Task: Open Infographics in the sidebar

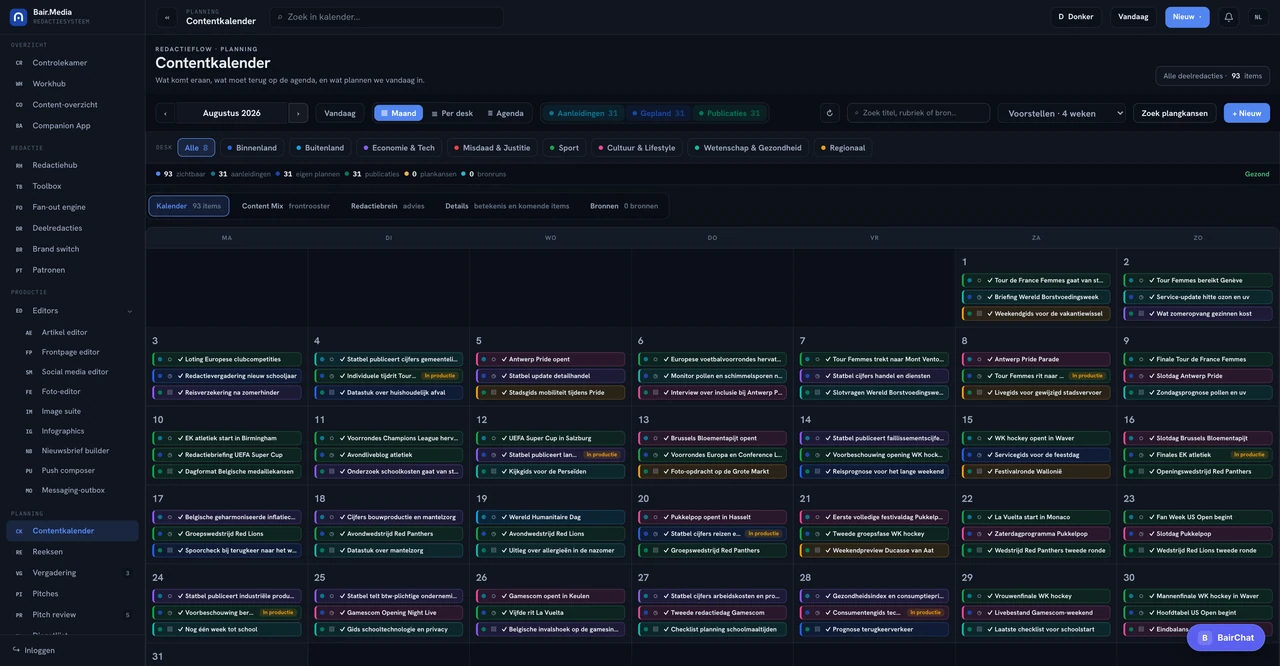Action: 78,431
